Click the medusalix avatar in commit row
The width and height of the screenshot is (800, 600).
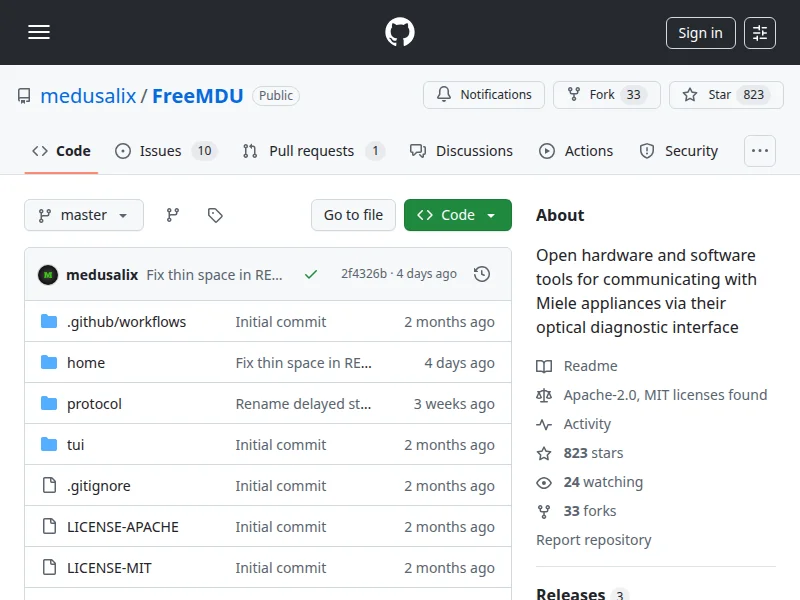pyautogui.click(x=48, y=274)
